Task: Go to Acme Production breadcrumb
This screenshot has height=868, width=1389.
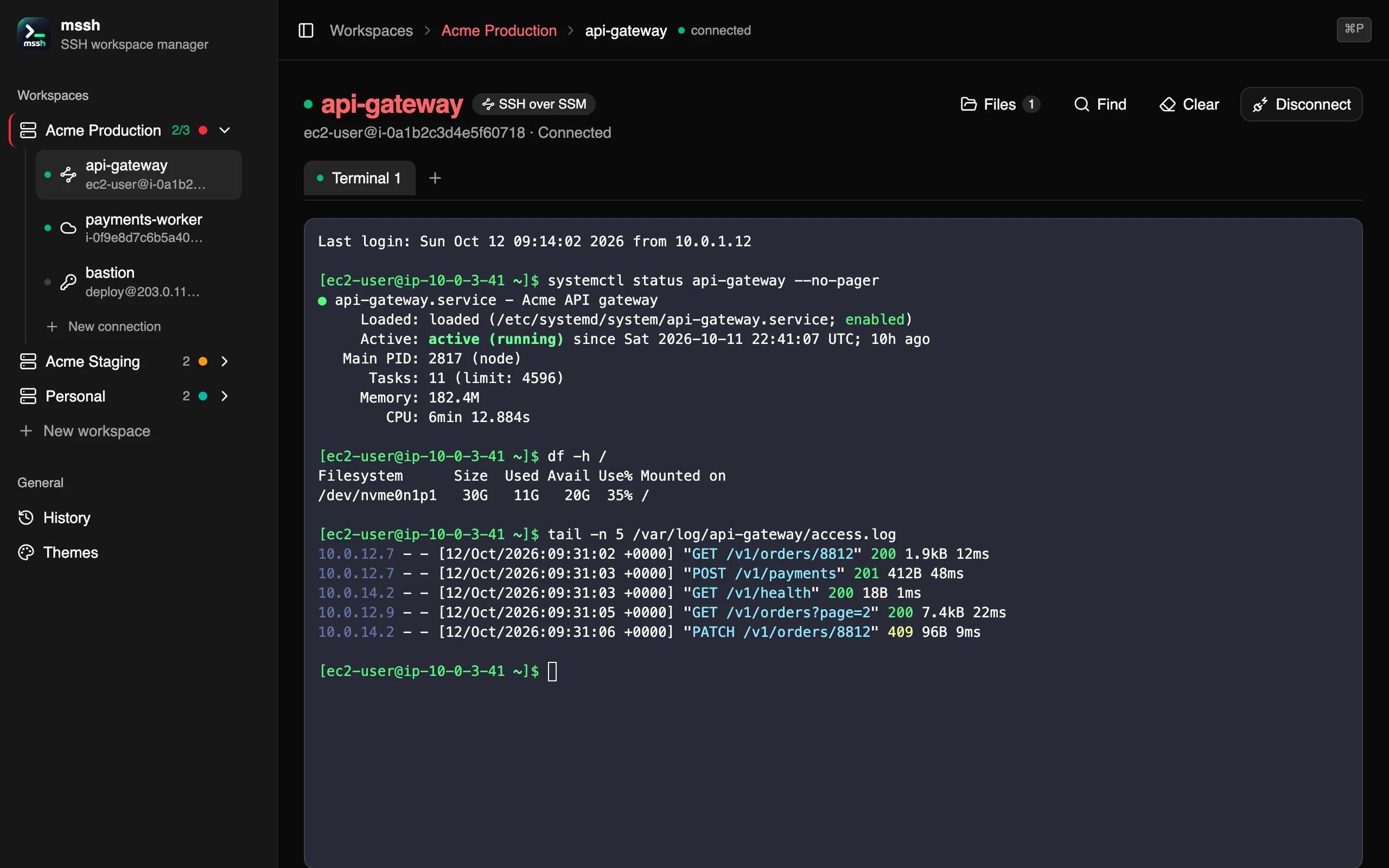Action: tap(499, 30)
